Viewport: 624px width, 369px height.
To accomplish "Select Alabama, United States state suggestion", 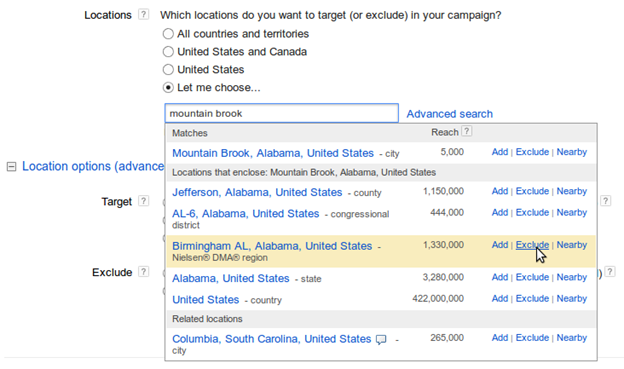I will click(231, 278).
